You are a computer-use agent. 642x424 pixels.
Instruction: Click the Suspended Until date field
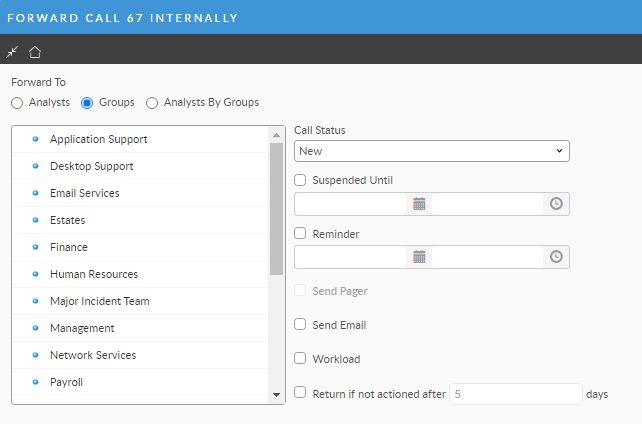coord(350,203)
